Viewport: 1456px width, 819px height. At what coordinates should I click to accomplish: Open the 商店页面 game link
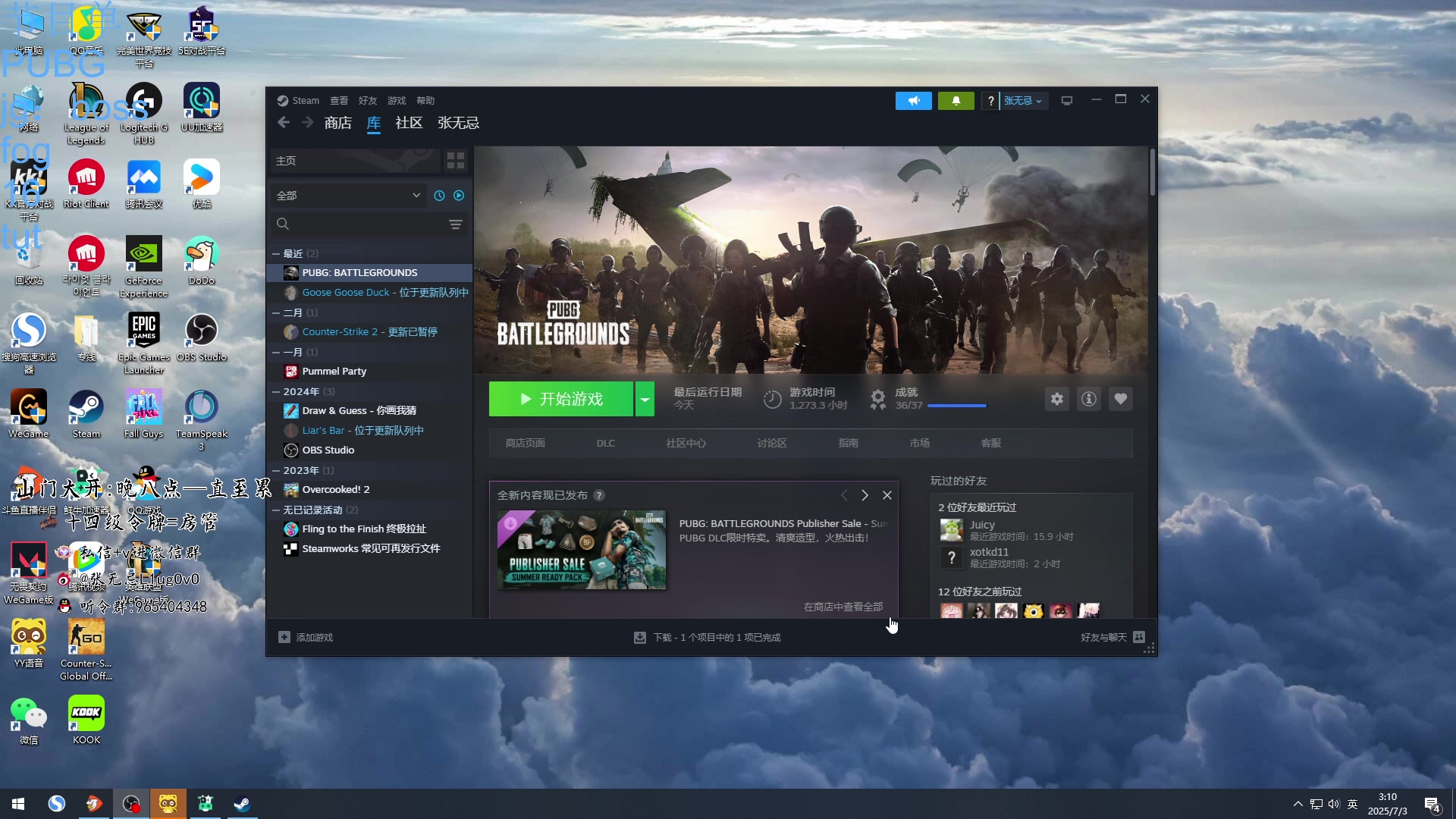(x=526, y=444)
